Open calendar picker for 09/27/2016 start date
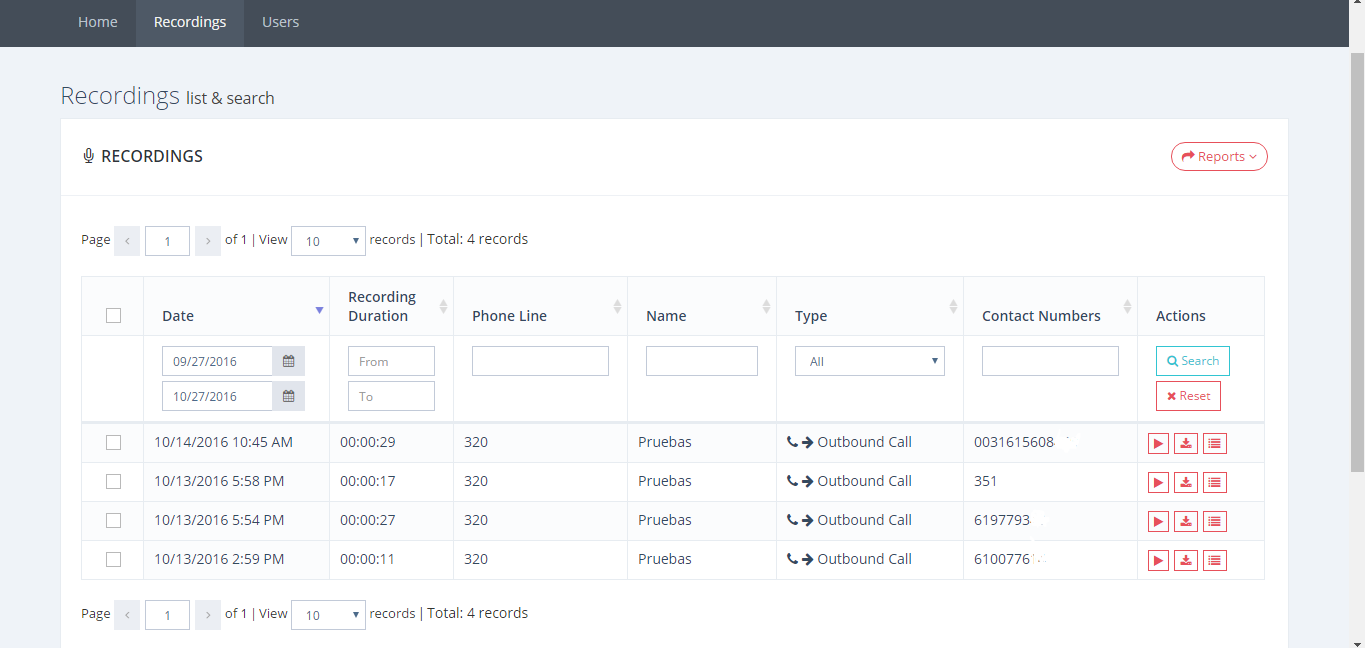This screenshot has height=648, width=1365. tap(288, 361)
